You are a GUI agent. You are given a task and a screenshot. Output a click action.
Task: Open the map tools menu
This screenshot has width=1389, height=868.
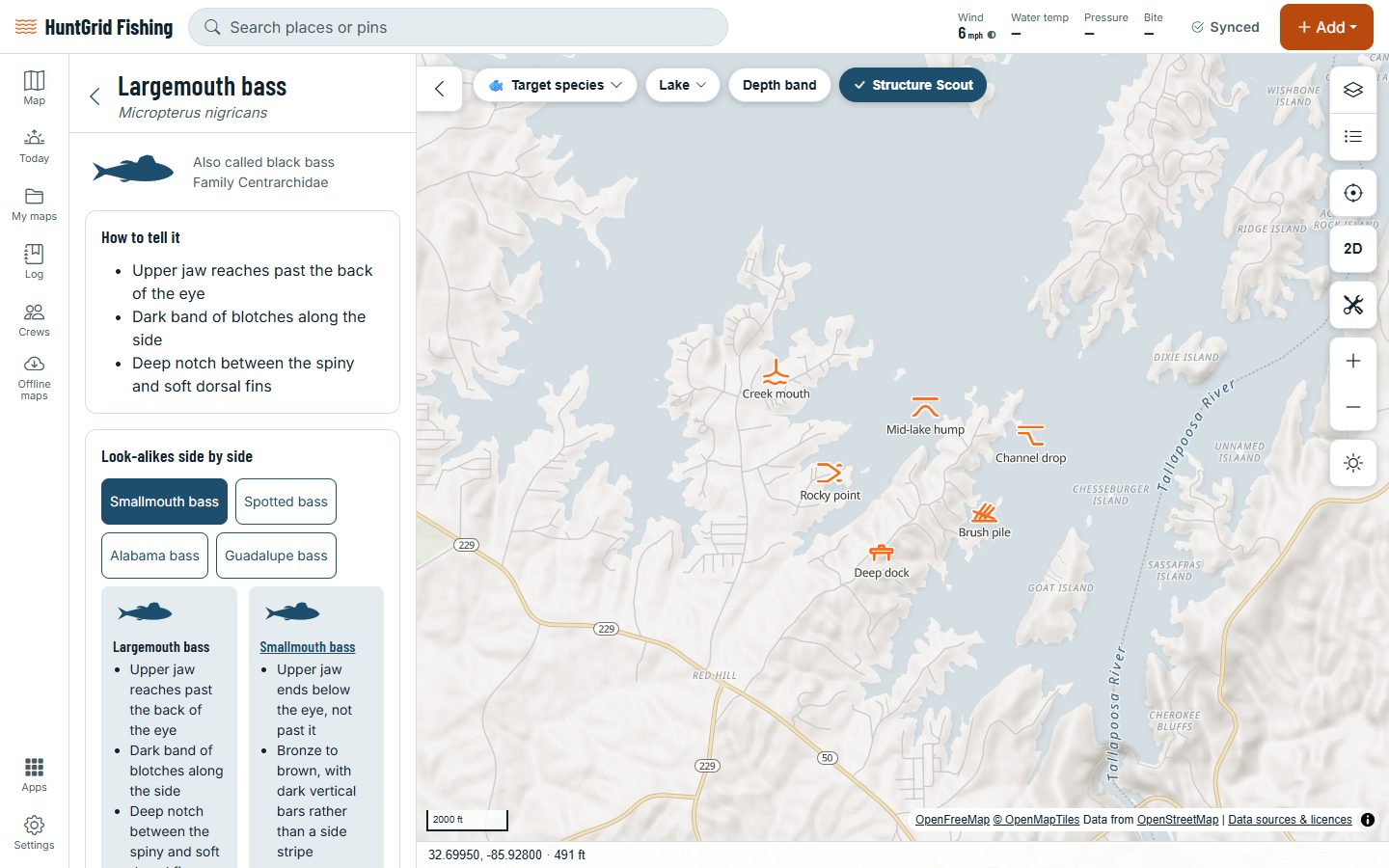pyautogui.click(x=1353, y=305)
